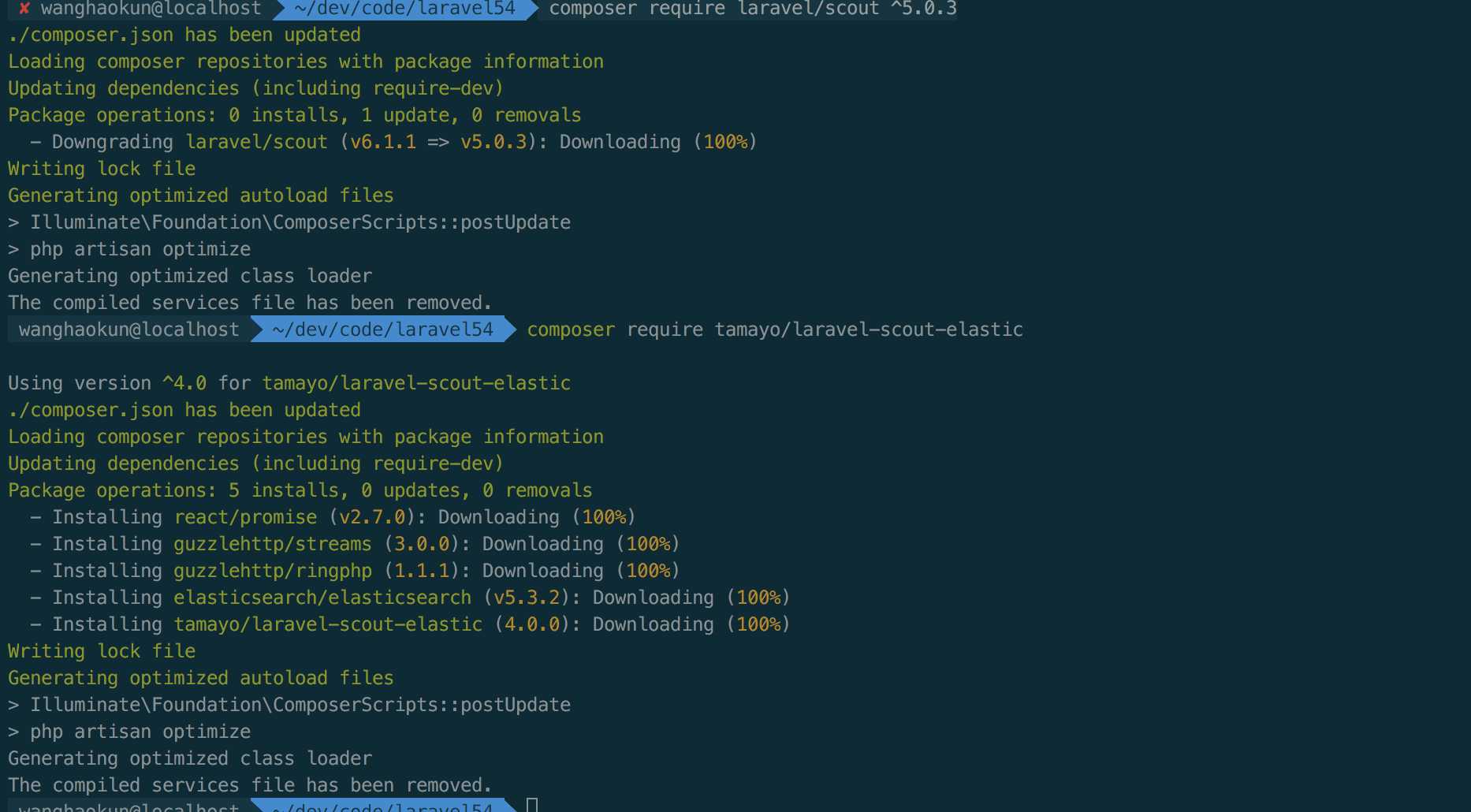Click 'Package operations: 0 installs, 1 update' line
The image size is (1471, 812).
tap(295, 115)
